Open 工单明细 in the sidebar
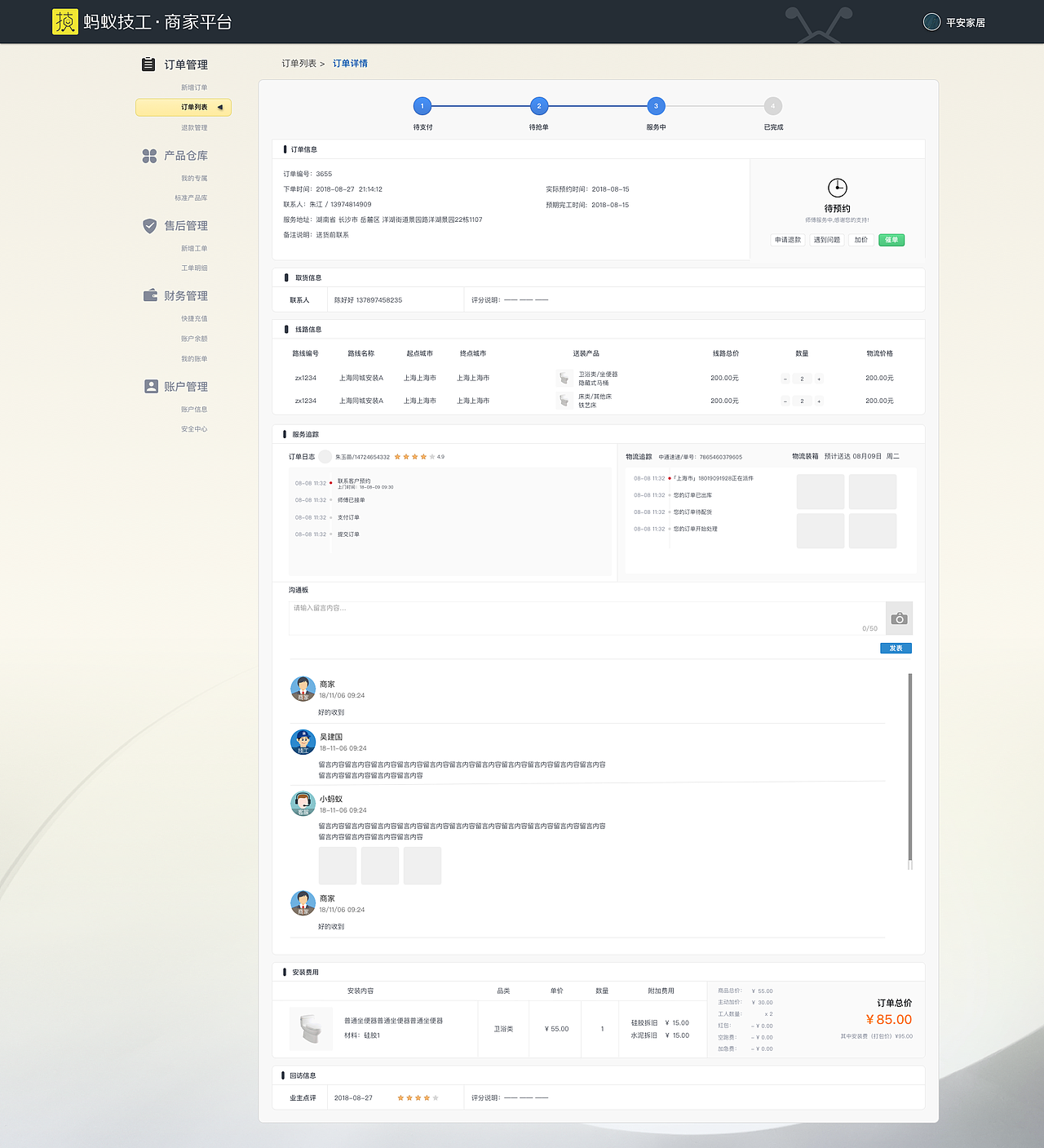The height and width of the screenshot is (1148, 1044). point(194,268)
